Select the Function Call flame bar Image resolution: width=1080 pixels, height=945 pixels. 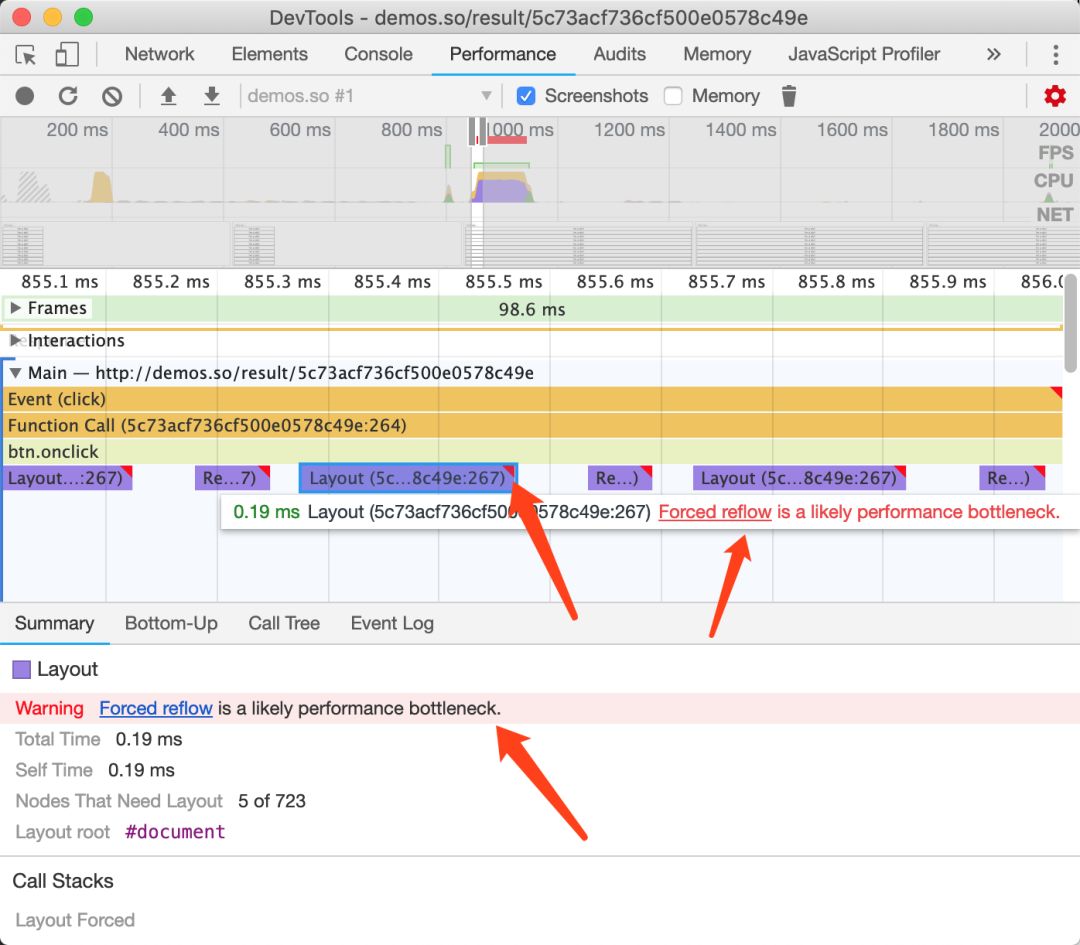(x=533, y=425)
